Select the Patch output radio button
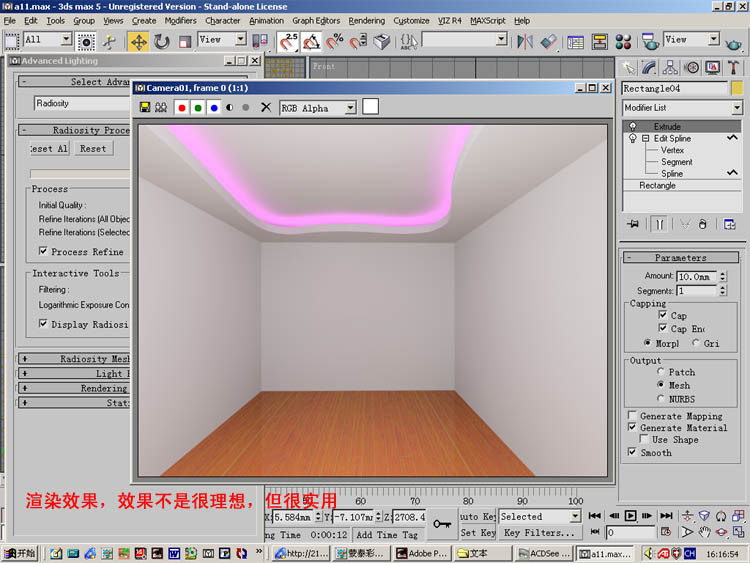750x563 pixels. (660, 372)
